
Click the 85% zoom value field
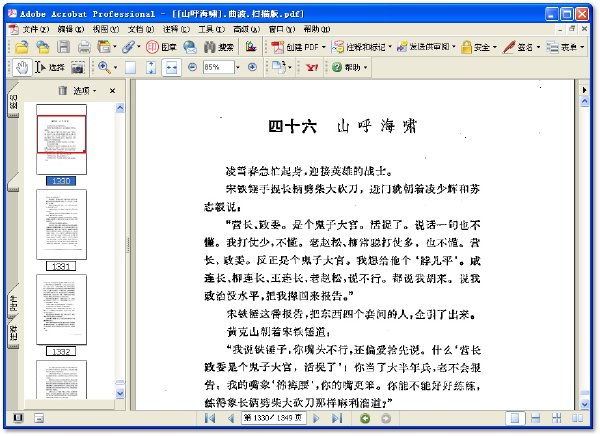coord(218,67)
